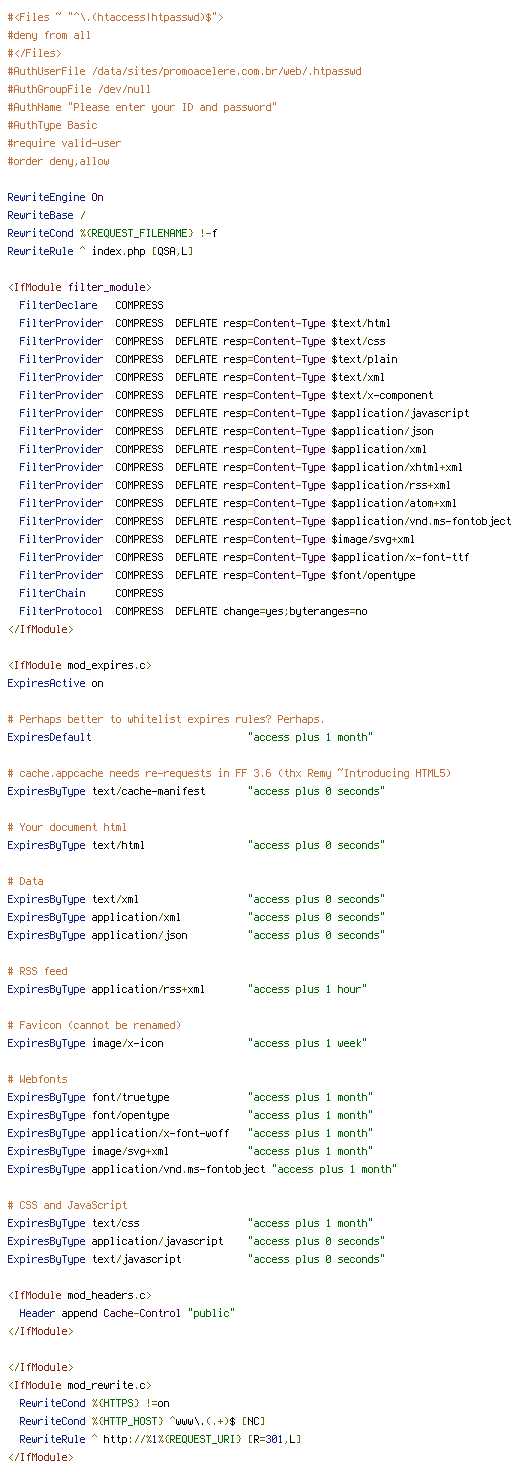520x1474 pixels.
Task: Click the Header append Cache-Control line
Action: click(127, 1313)
